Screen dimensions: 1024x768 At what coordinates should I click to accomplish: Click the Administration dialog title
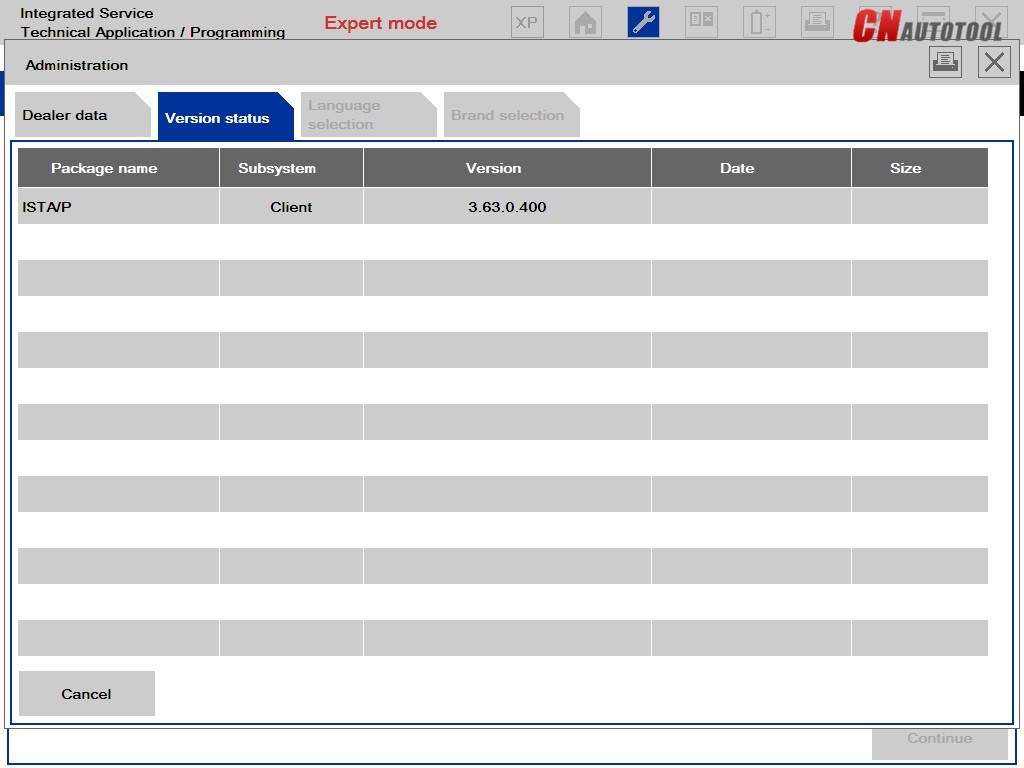coord(77,65)
